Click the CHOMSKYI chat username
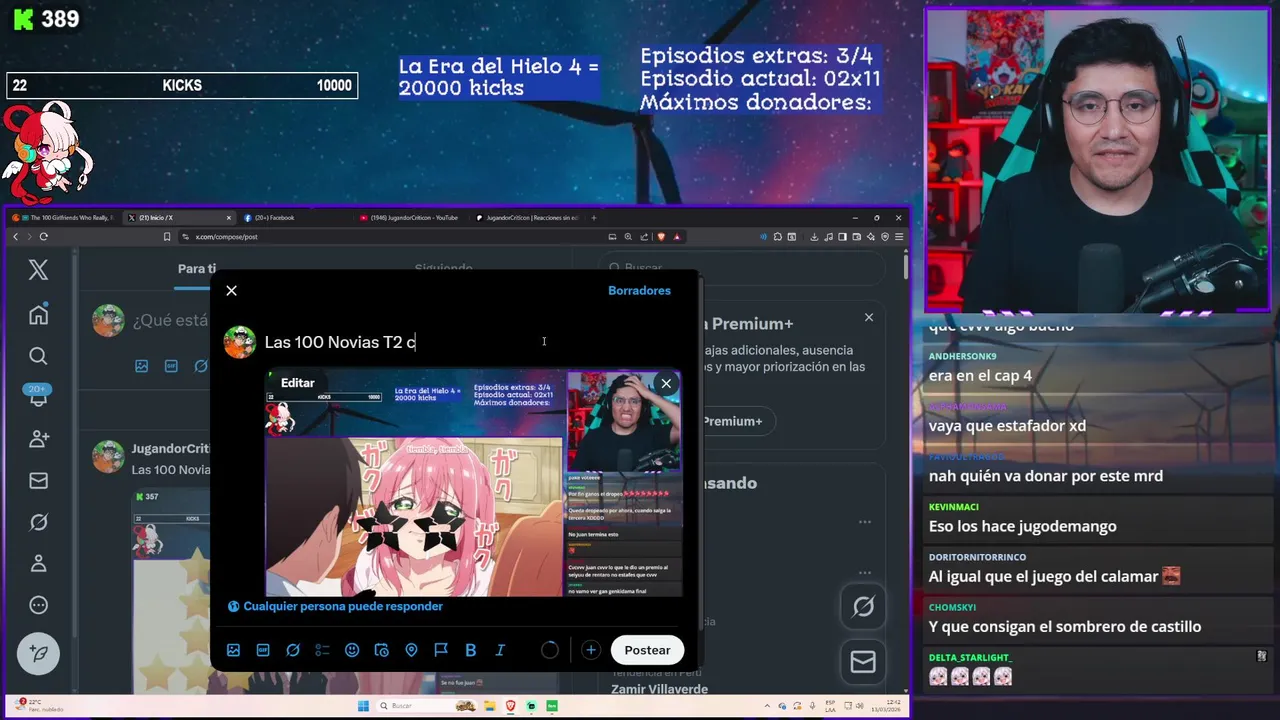The image size is (1280, 720). [x=952, y=607]
